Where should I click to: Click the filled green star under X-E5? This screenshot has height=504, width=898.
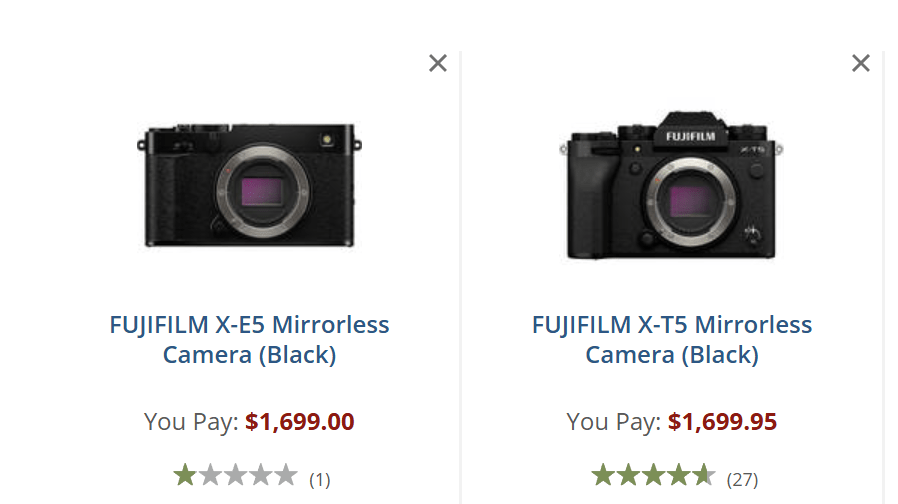(185, 475)
